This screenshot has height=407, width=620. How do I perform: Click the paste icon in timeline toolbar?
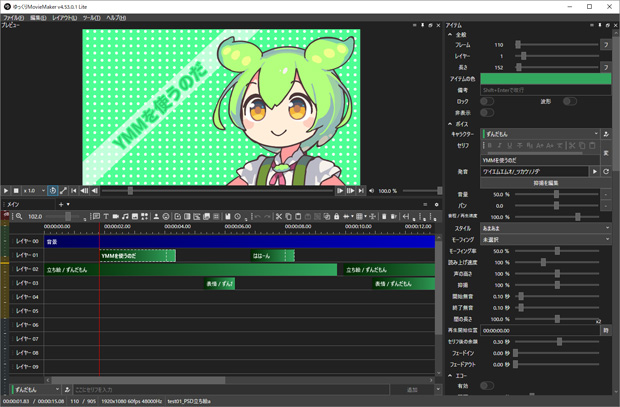tap(298, 216)
